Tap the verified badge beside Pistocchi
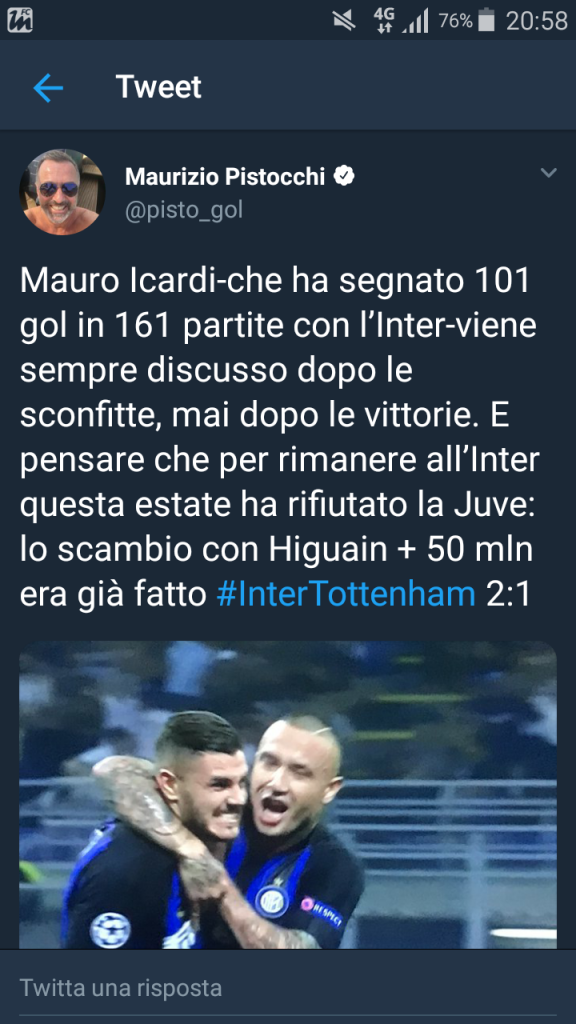Viewport: 576px width, 1024px height. point(344,176)
